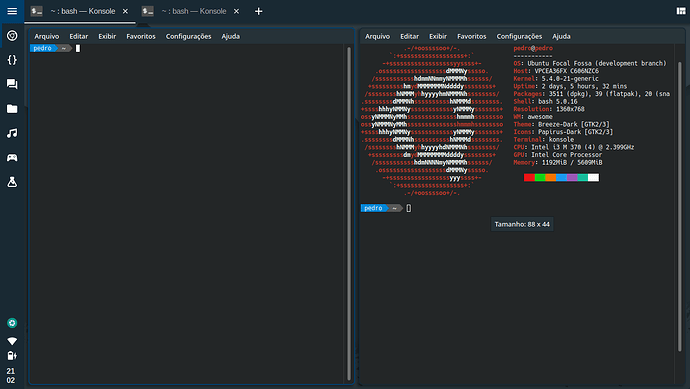Click the right Konsole vertical scrollbar
The height and width of the screenshot is (389, 690).
coord(680,206)
